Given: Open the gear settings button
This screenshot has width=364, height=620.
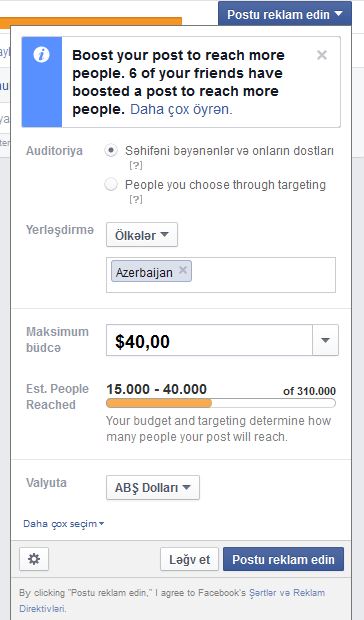Looking at the screenshot, I should tap(34, 559).
